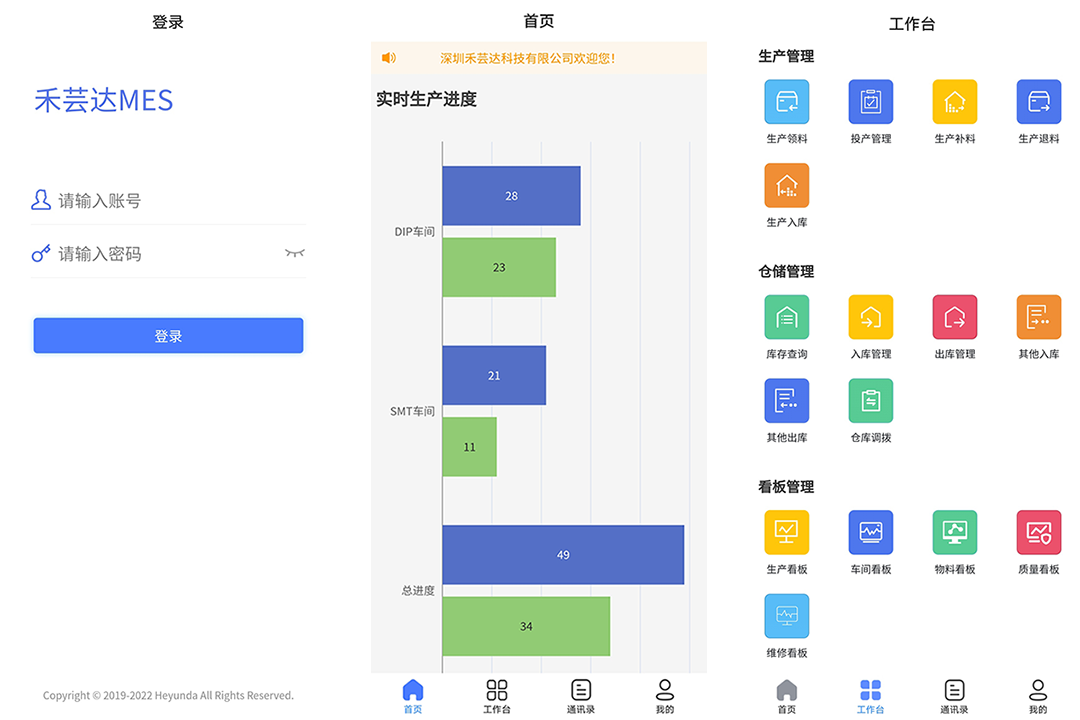The image size is (1080, 720).
Task: Open 生产入库 production stock-in icon
Action: [x=787, y=185]
